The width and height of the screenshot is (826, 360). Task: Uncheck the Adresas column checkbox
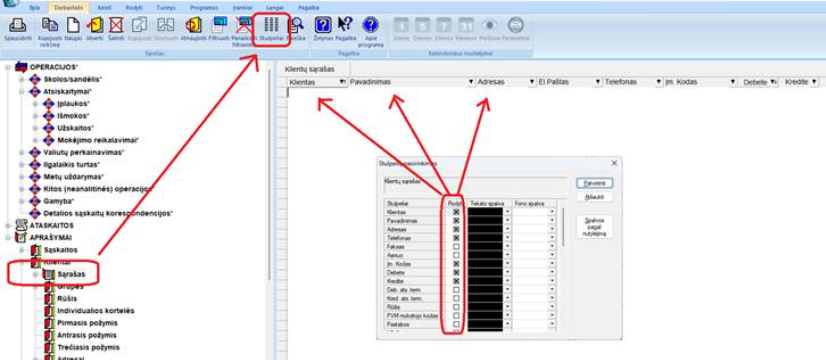tap(456, 229)
